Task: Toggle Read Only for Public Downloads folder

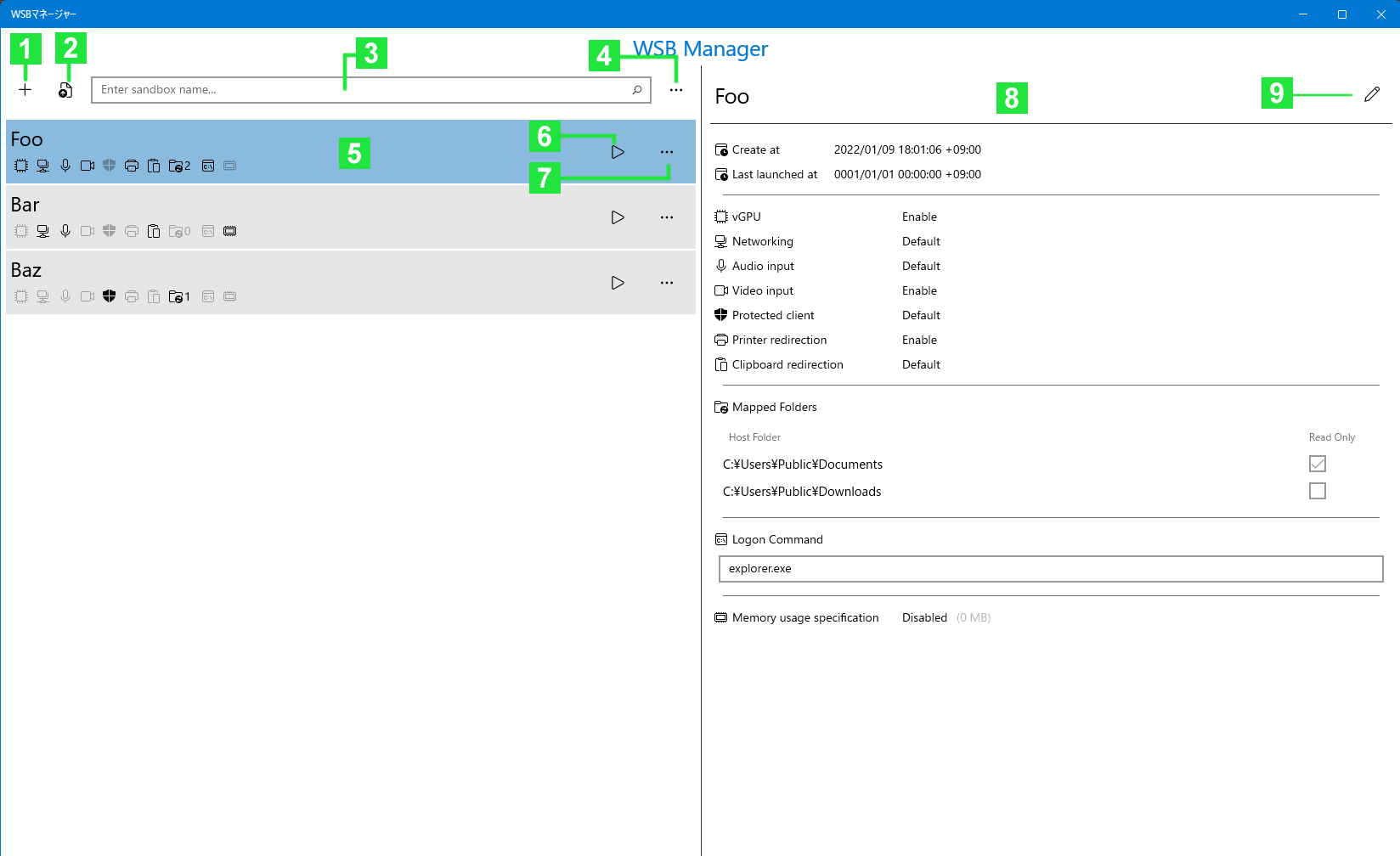Action: (x=1318, y=491)
